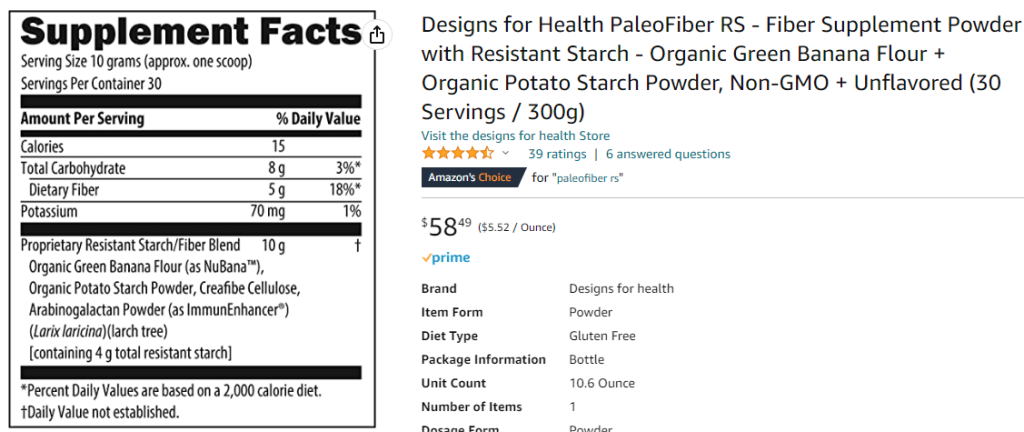Open the 39 ratings link
Viewport: 1024px width, 432px height.
coord(557,154)
